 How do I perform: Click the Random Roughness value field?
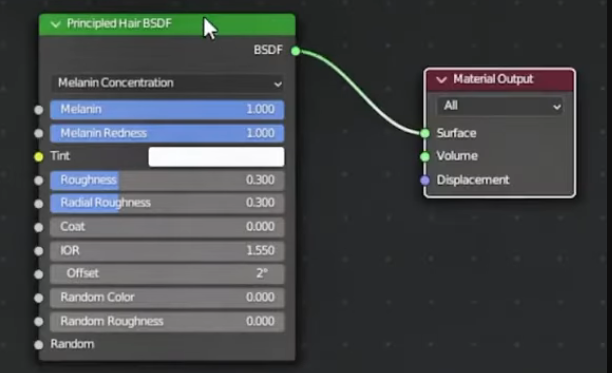tap(167, 321)
